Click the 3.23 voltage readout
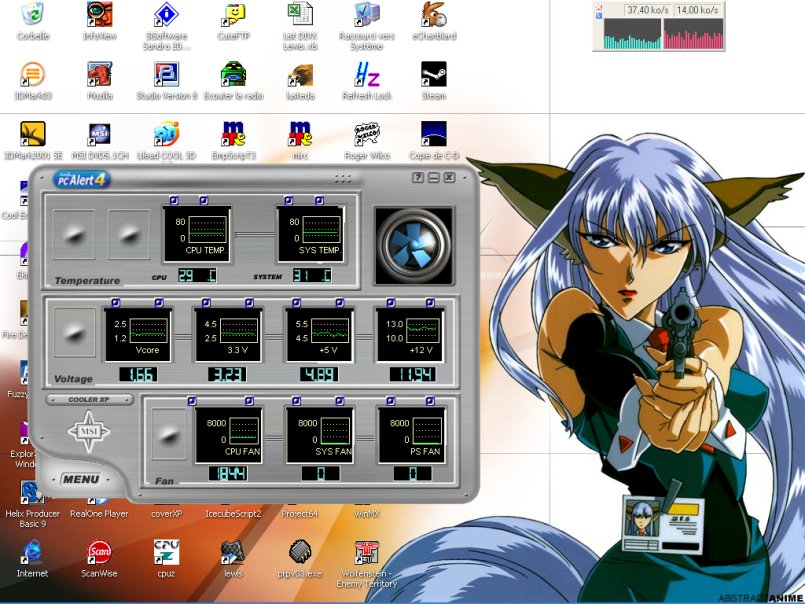The image size is (805, 604). [227, 374]
